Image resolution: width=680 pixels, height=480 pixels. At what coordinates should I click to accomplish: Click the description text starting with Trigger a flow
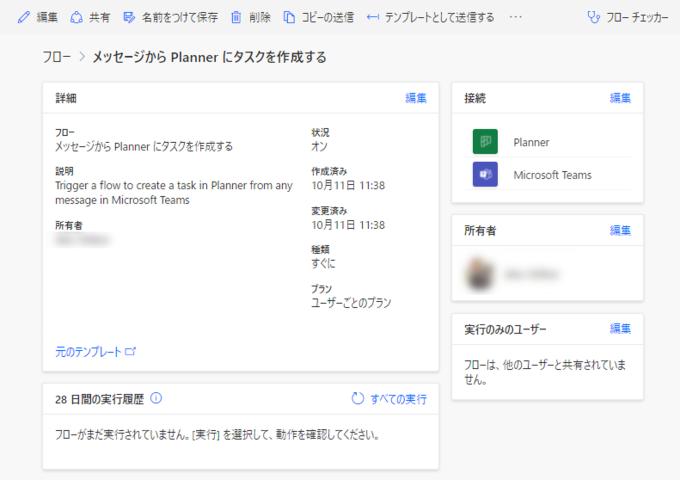click(x=174, y=193)
